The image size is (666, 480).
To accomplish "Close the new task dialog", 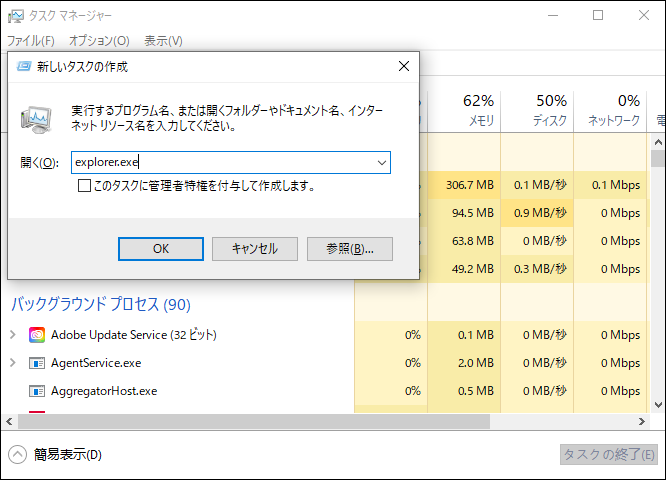I will [x=403, y=67].
